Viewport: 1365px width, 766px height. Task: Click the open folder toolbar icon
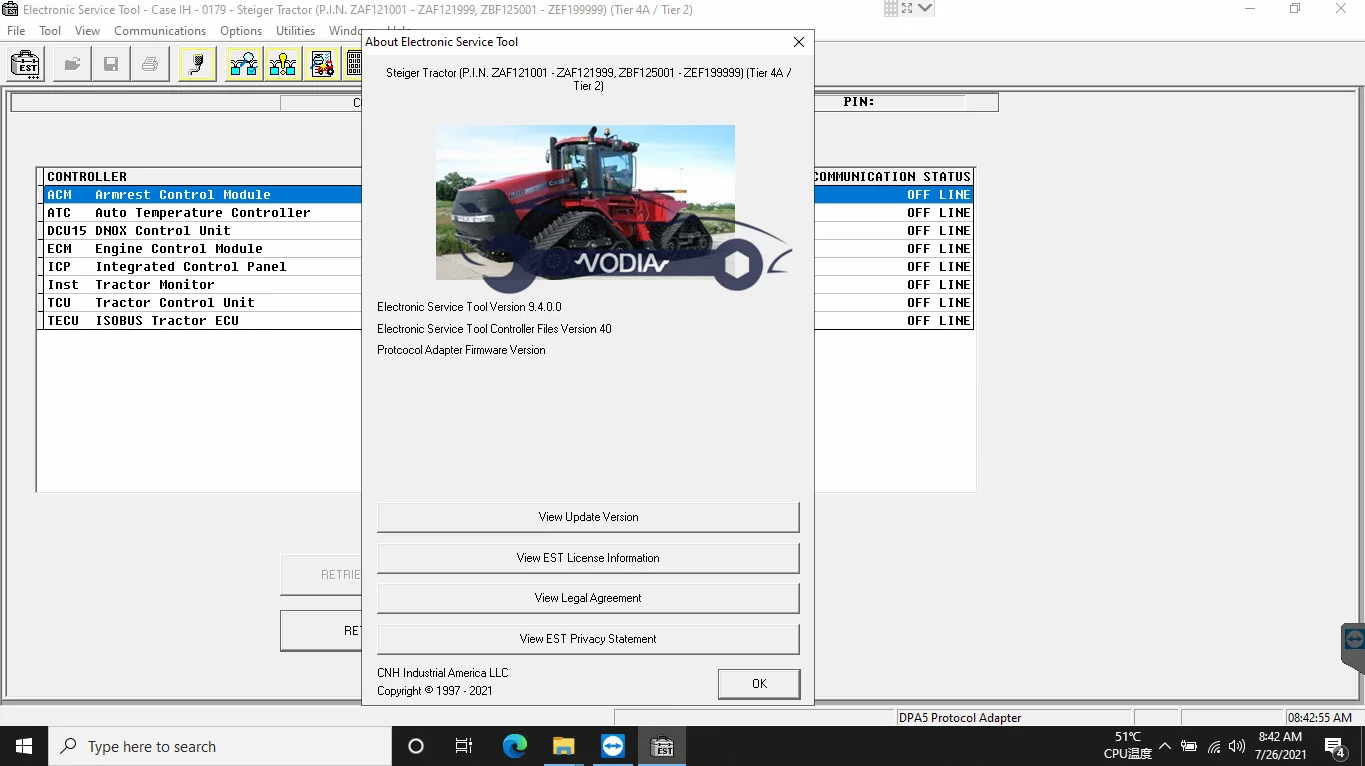pyautogui.click(x=72, y=65)
